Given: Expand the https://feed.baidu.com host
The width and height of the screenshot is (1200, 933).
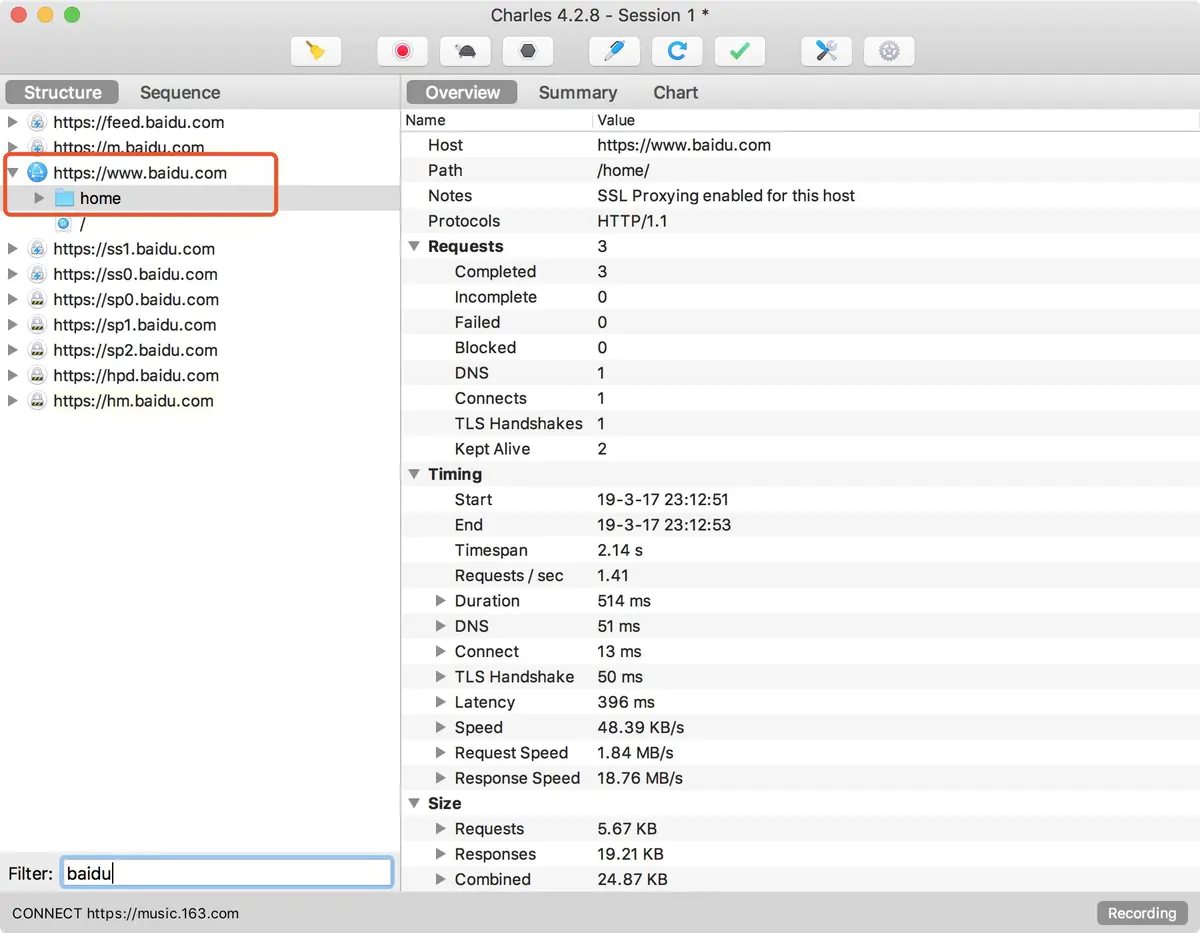Looking at the screenshot, I should click(x=13, y=122).
